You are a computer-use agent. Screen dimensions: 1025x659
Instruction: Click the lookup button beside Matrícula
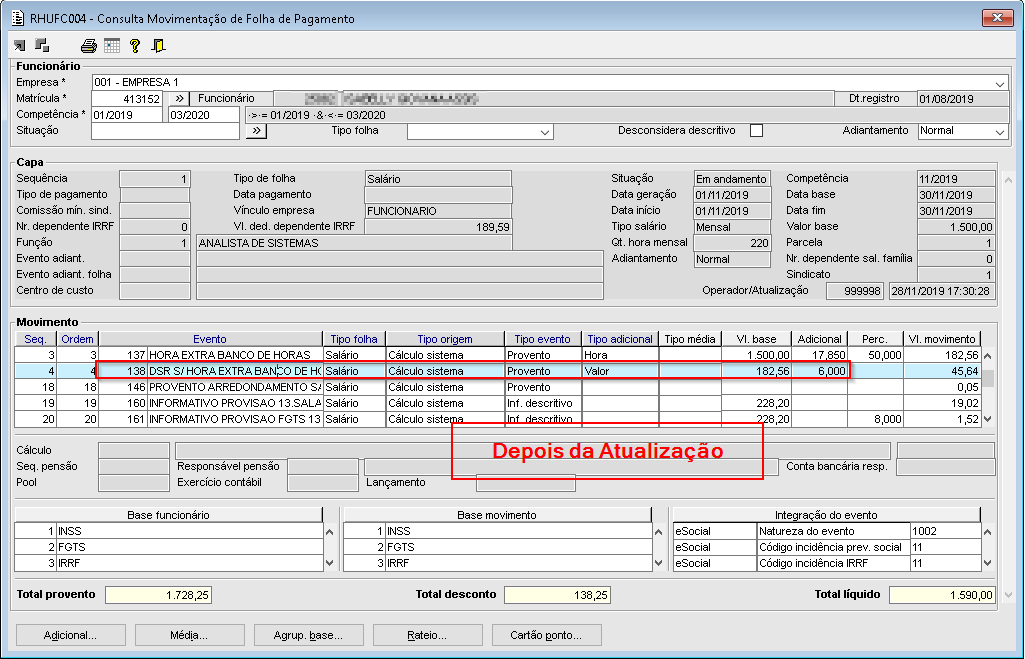[179, 99]
